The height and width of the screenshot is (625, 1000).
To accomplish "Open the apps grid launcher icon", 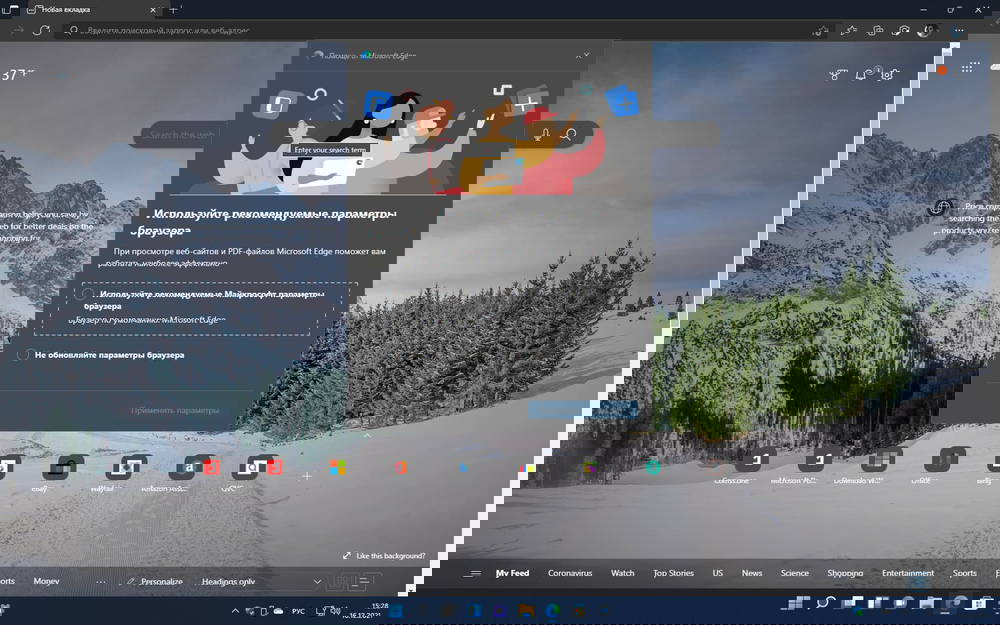I will coord(971,68).
